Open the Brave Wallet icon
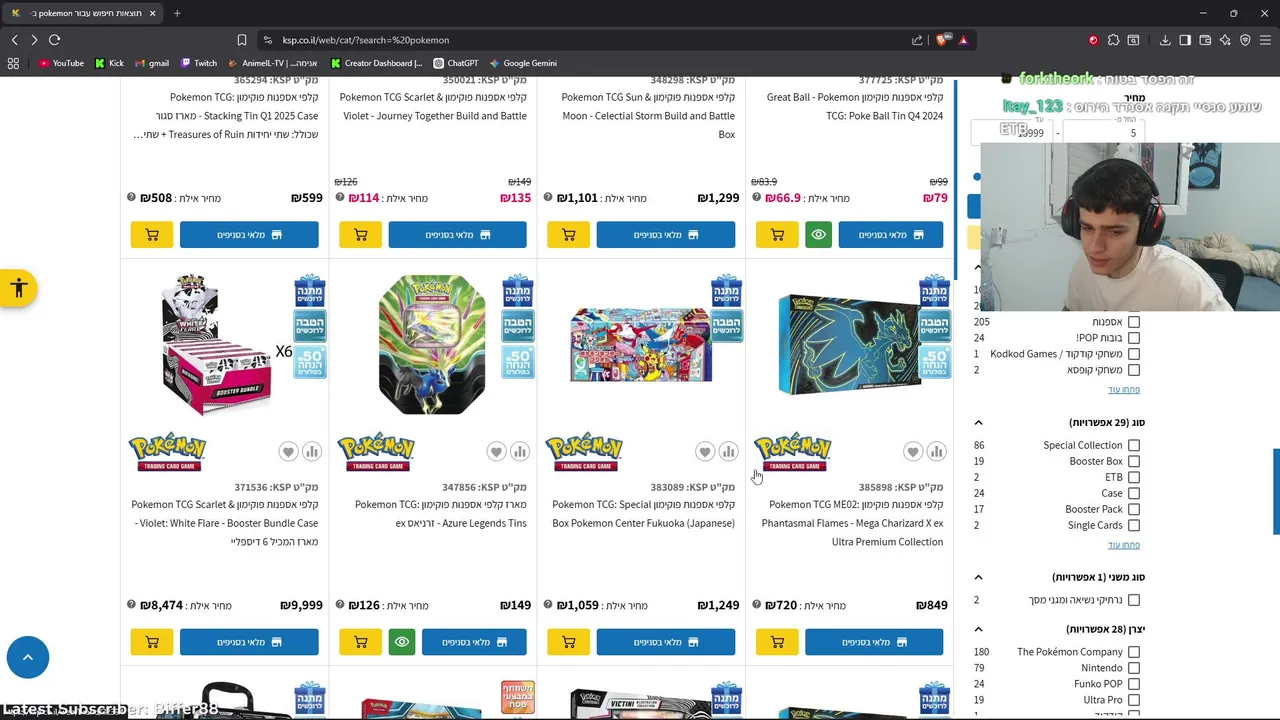 [1205, 40]
